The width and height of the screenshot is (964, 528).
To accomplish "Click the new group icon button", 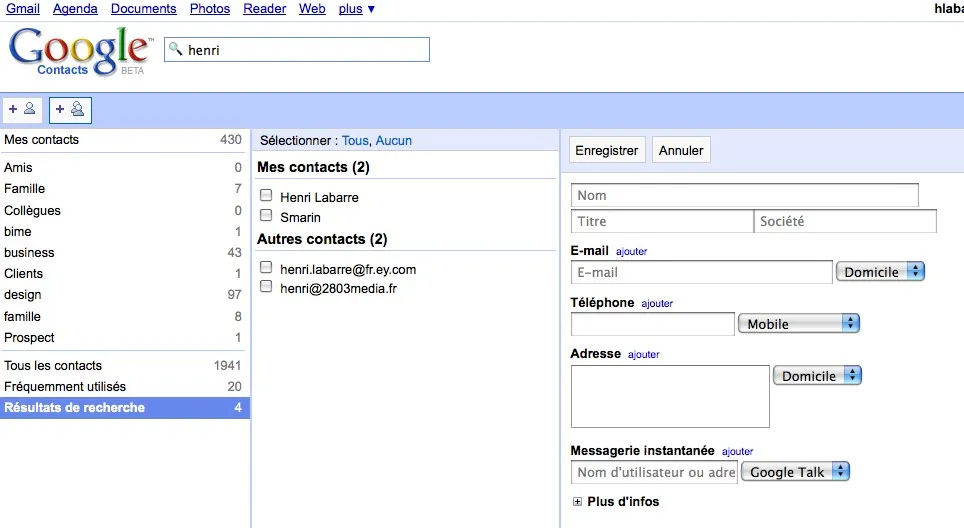I will tap(70, 110).
